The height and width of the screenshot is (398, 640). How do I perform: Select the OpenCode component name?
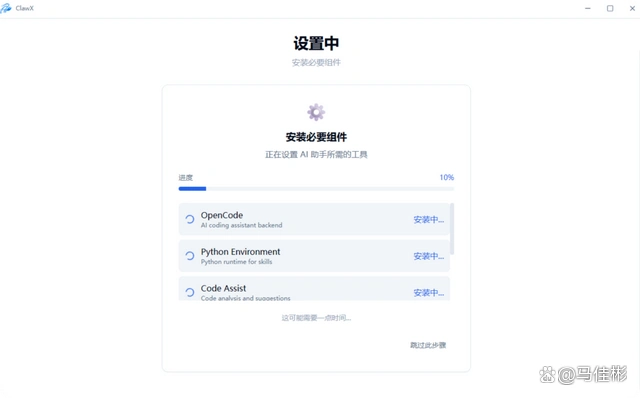tap(222, 215)
